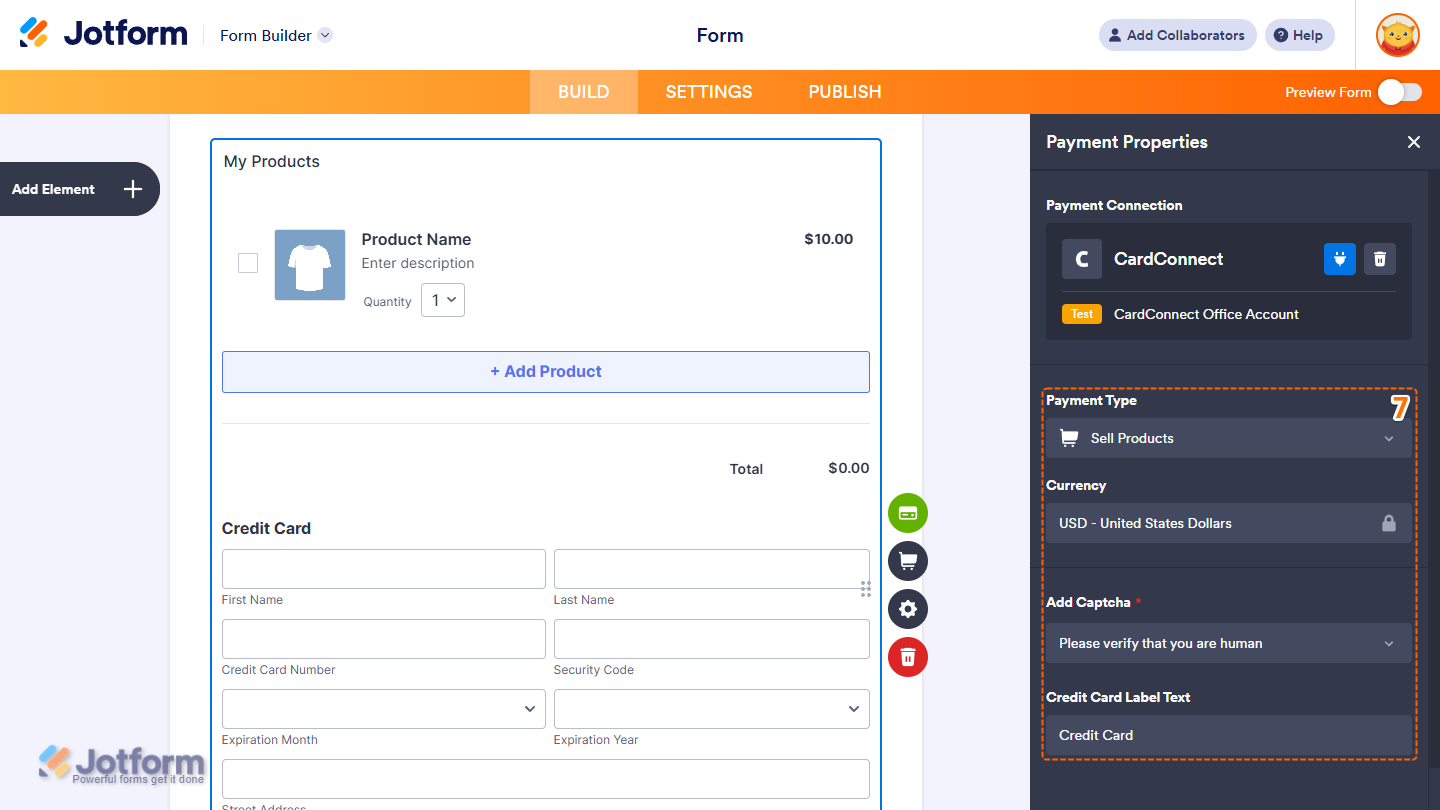The image size is (1440, 810).
Task: Click inside the Credit Card Label Text field
Action: (1228, 735)
